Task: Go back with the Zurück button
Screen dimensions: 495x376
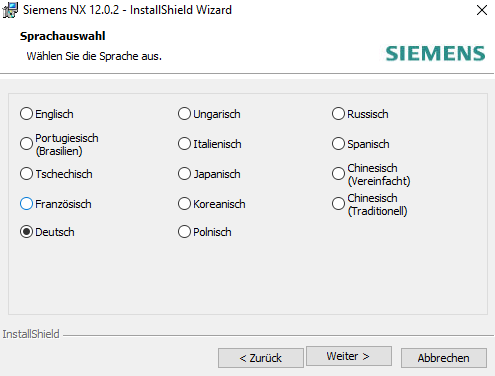Action: [261, 358]
